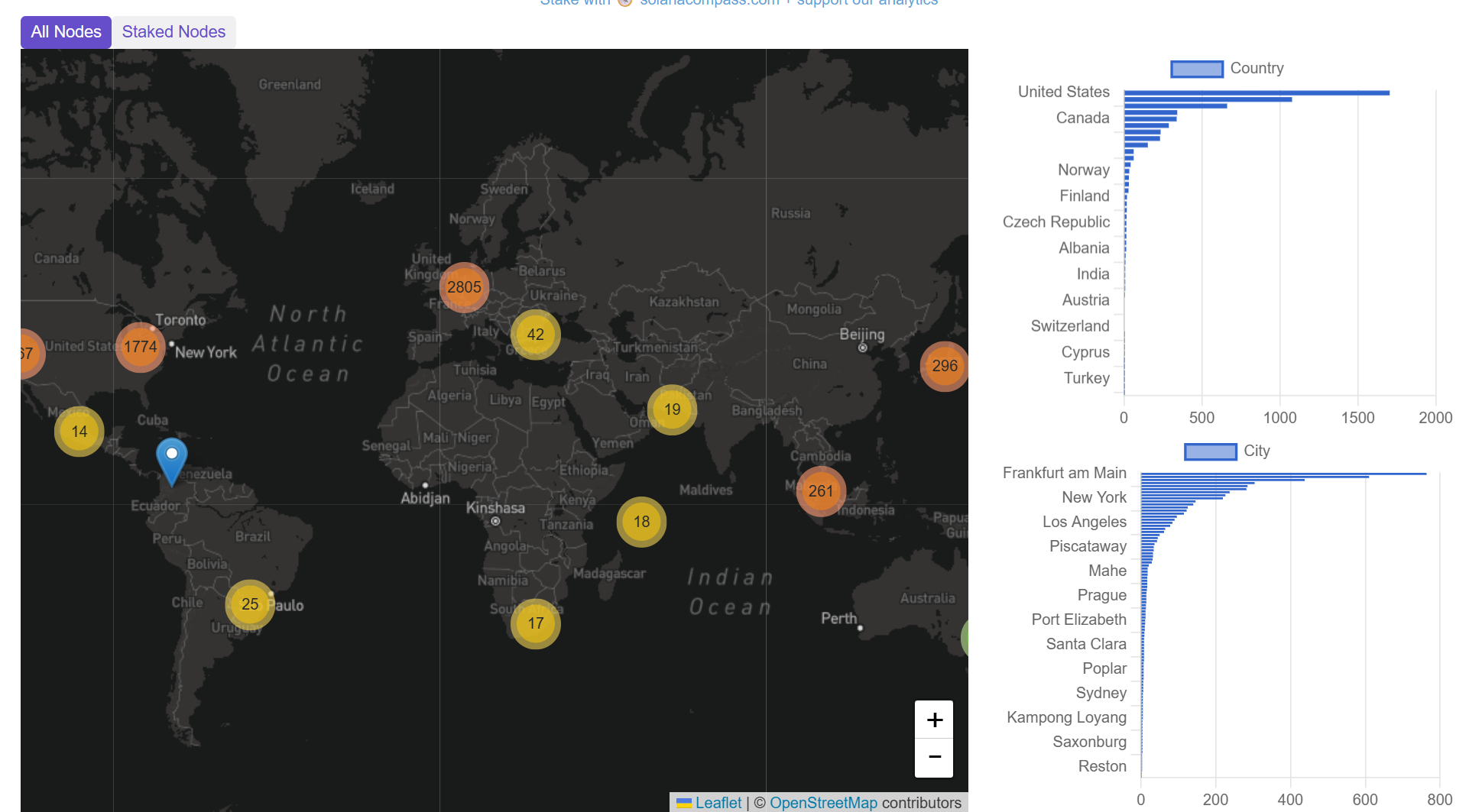
Task: Open the 1774 node cluster near Toronto
Action: (x=140, y=347)
